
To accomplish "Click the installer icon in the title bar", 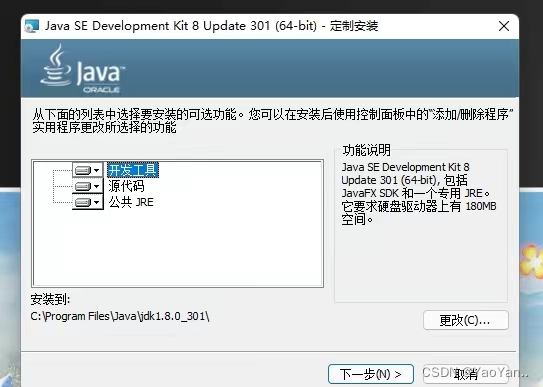I will 32,26.
